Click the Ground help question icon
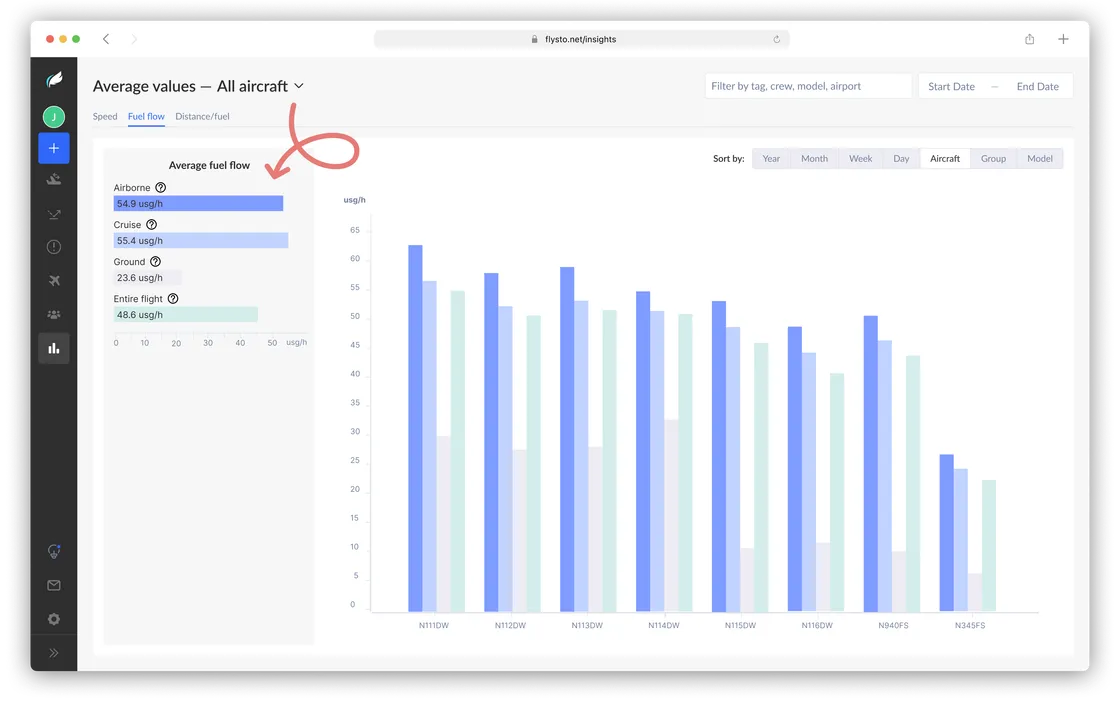Image resolution: width=1120 pixels, height=712 pixels. click(156, 261)
